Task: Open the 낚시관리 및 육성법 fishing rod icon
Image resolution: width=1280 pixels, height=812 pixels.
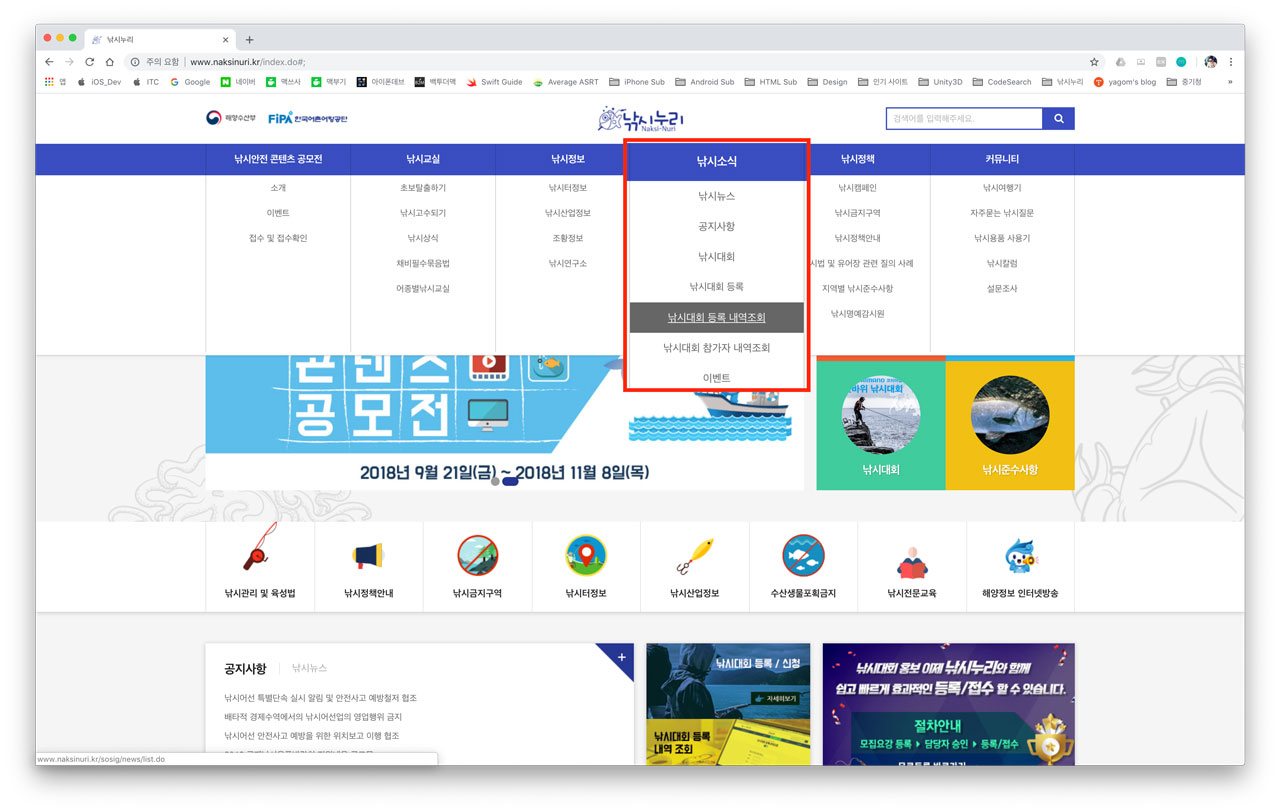Action: pos(259,553)
